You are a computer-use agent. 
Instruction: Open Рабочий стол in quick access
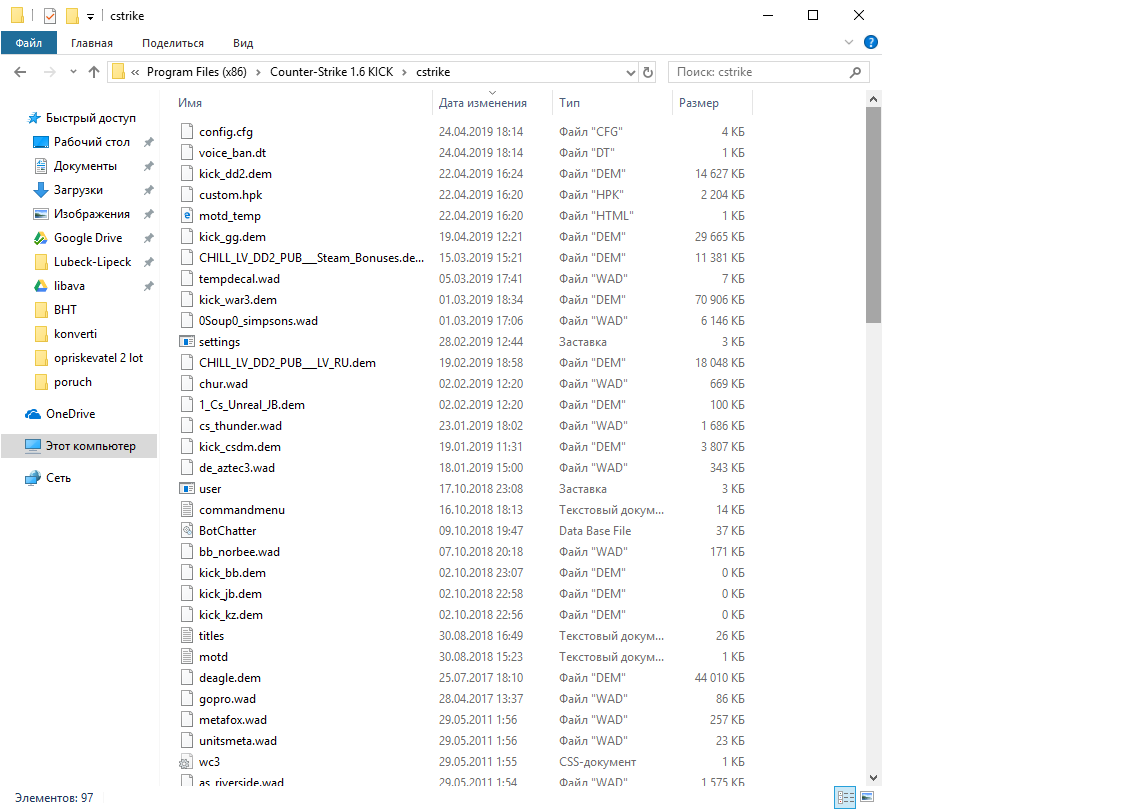91,142
